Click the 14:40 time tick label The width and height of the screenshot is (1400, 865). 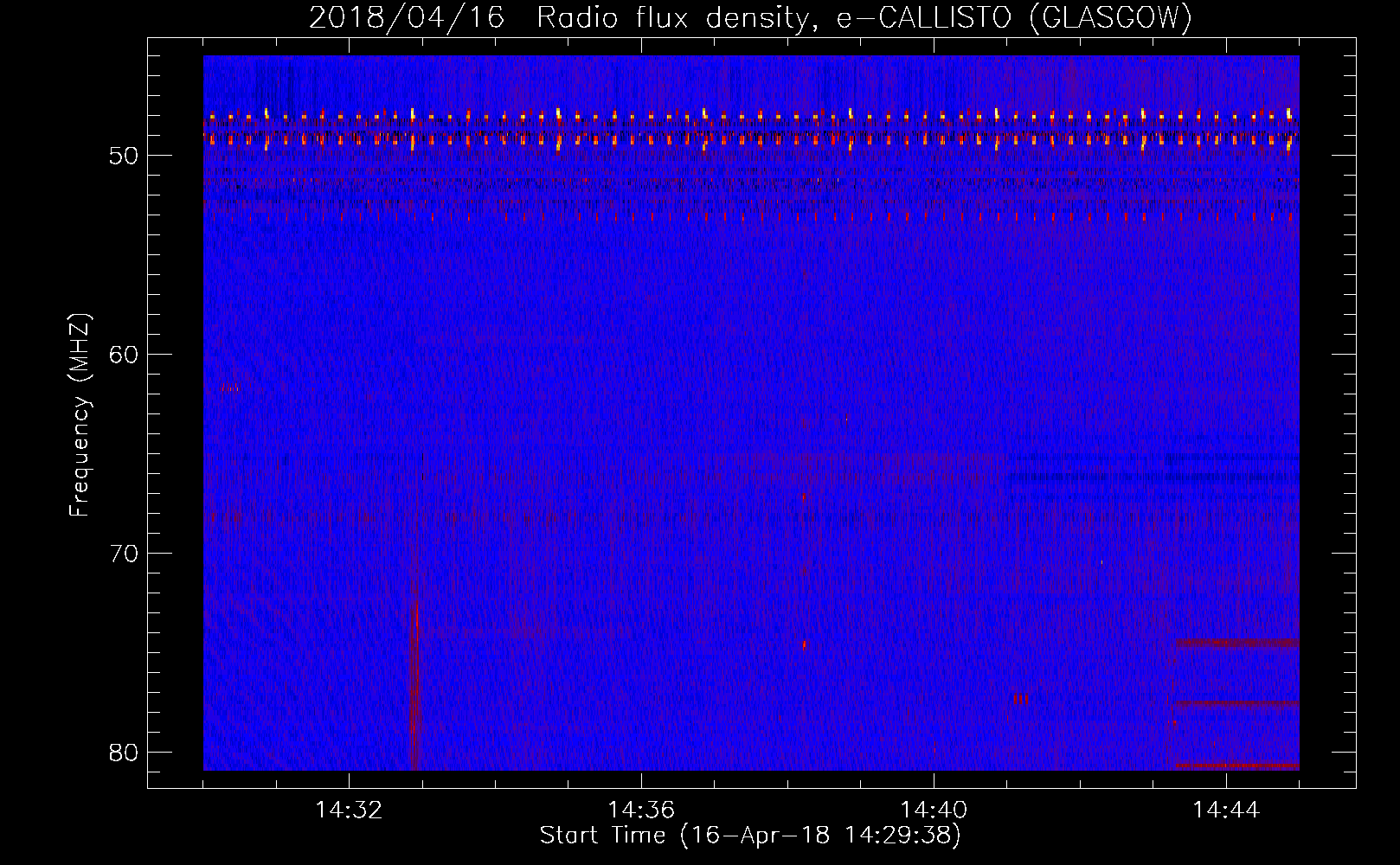point(934,811)
